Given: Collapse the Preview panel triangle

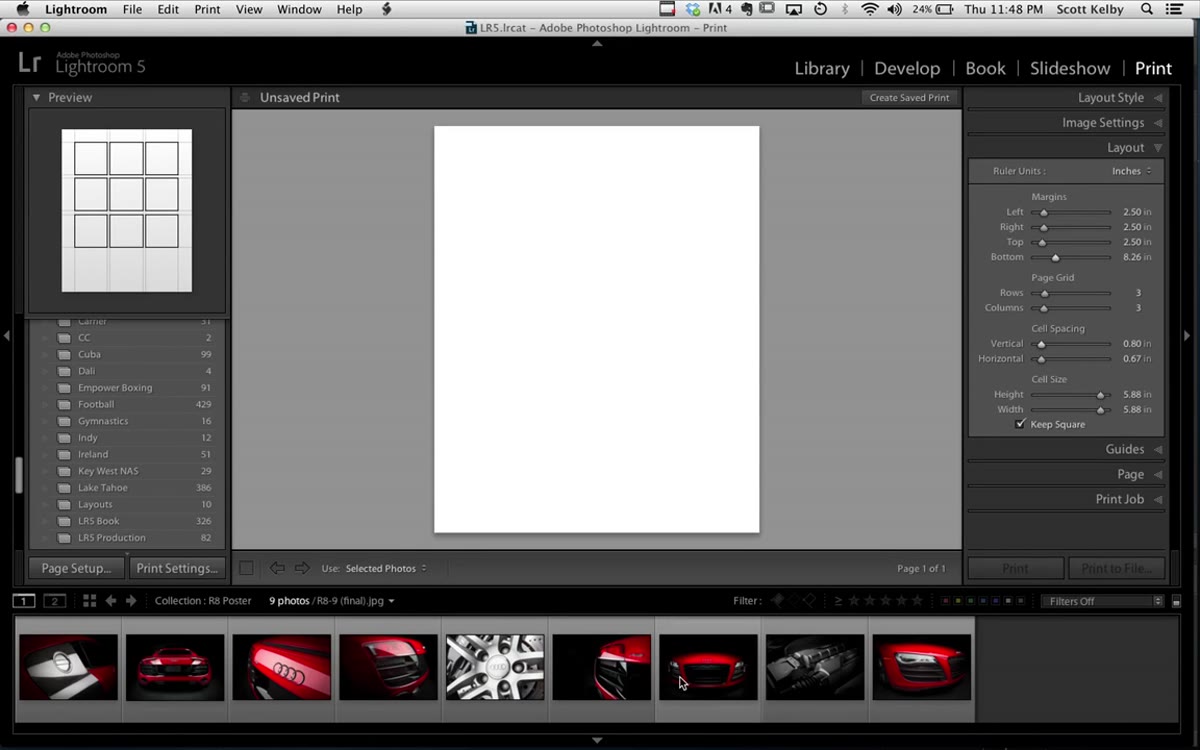Looking at the screenshot, I should click(x=36, y=97).
